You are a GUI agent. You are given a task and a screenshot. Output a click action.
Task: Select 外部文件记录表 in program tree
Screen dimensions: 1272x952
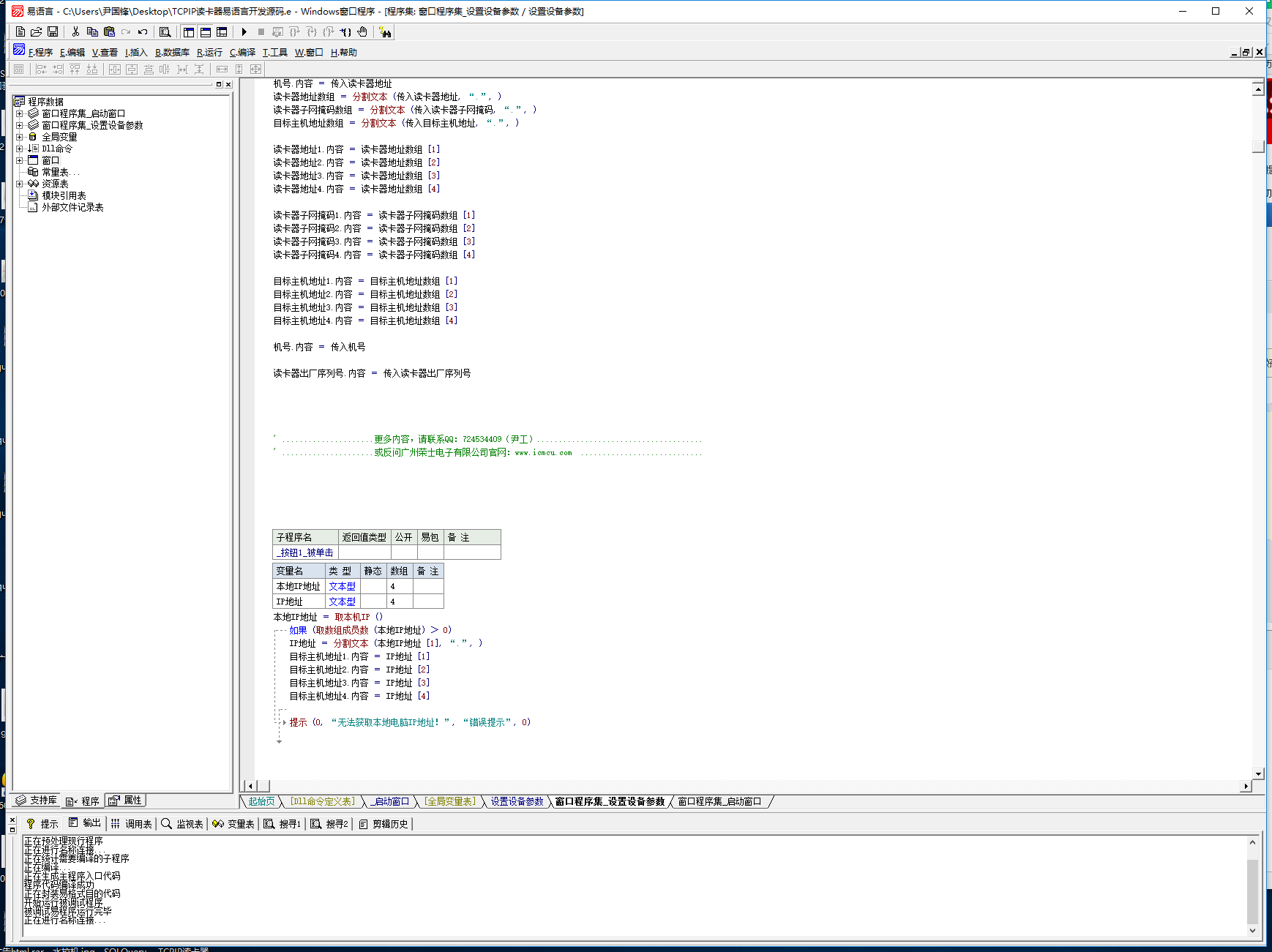coord(72,207)
